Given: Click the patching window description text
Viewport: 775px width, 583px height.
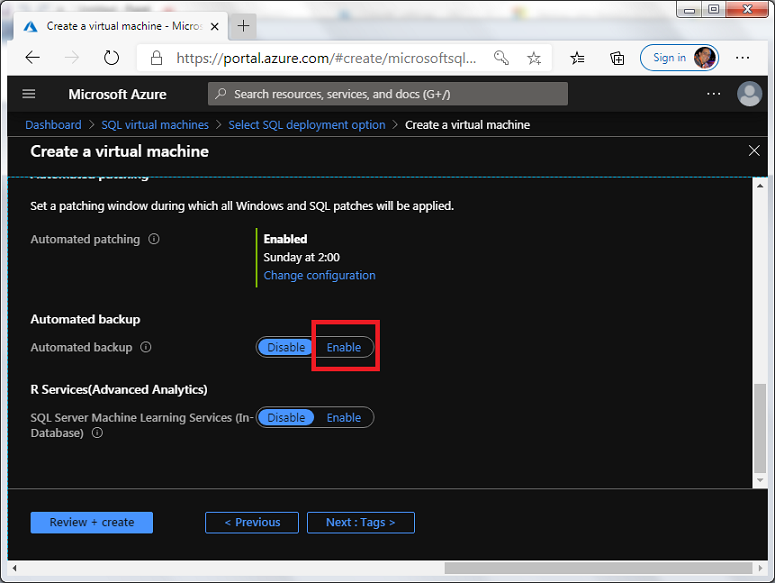Looking at the screenshot, I should tap(242, 206).
